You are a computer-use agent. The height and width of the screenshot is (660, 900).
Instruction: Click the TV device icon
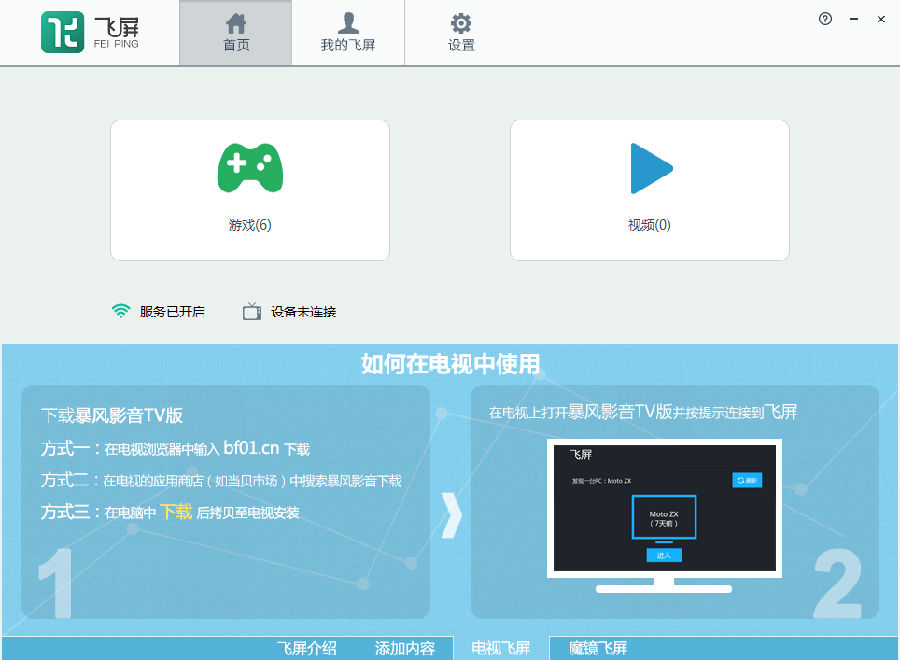point(251,311)
